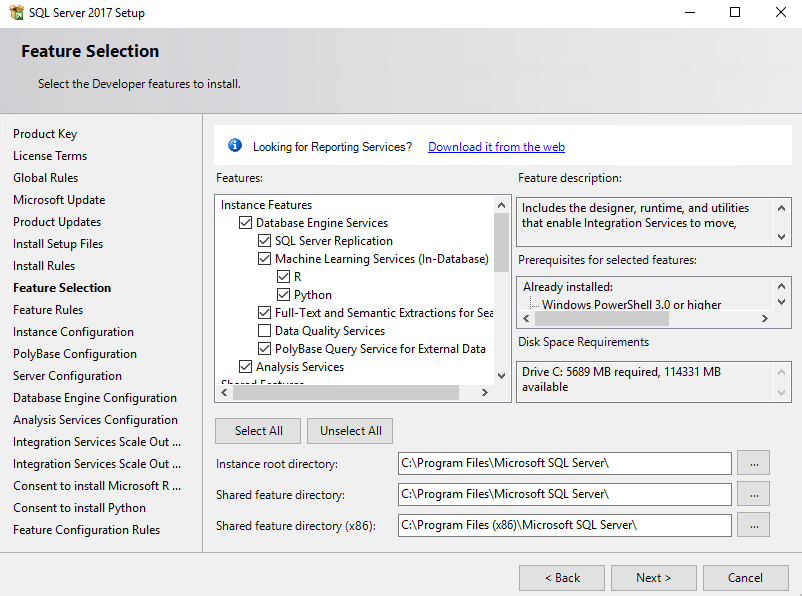Click prerequisites box scroll left arrow
802x596 pixels.
point(526,318)
